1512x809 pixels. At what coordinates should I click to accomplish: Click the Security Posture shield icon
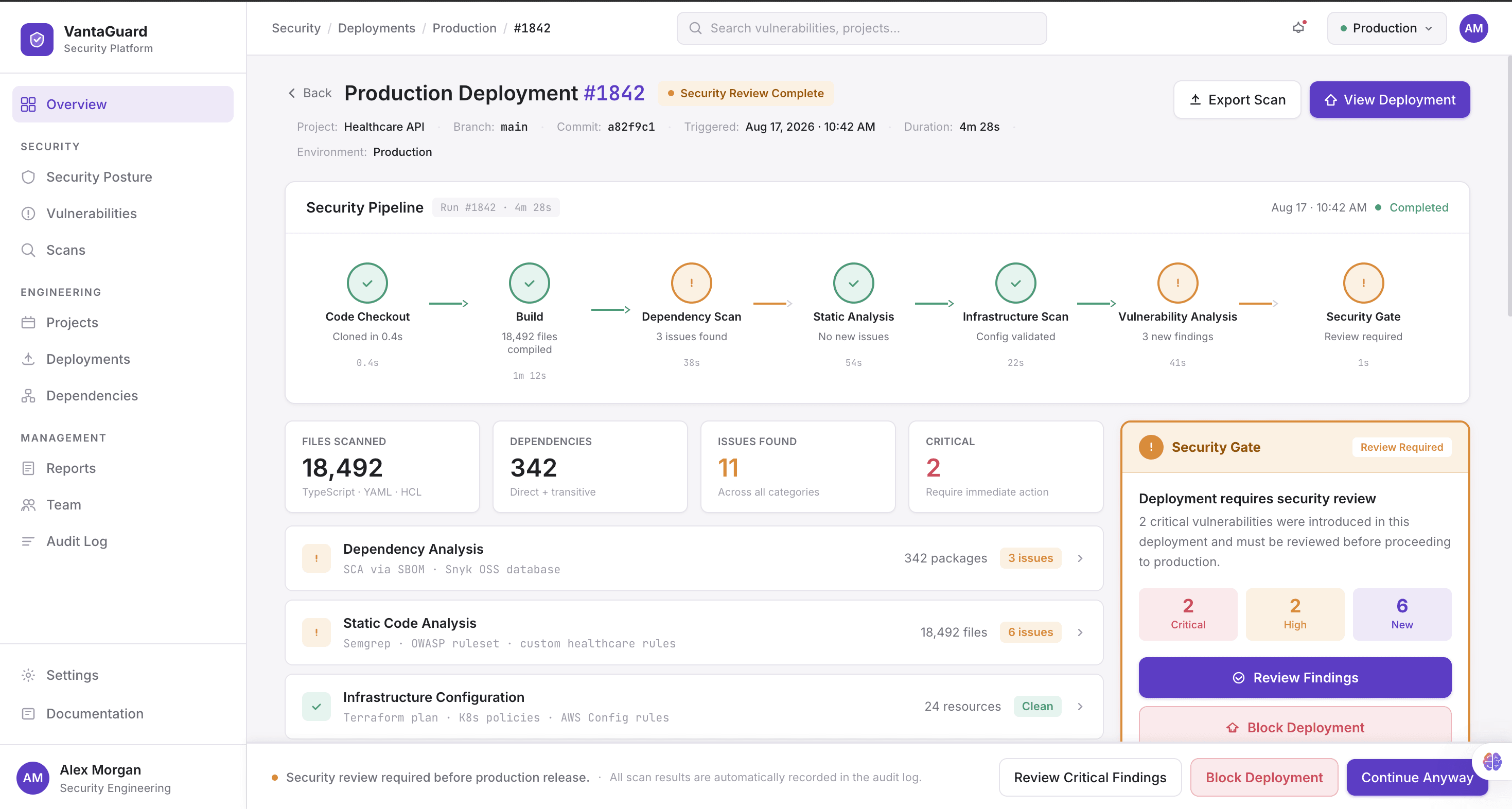click(x=28, y=177)
